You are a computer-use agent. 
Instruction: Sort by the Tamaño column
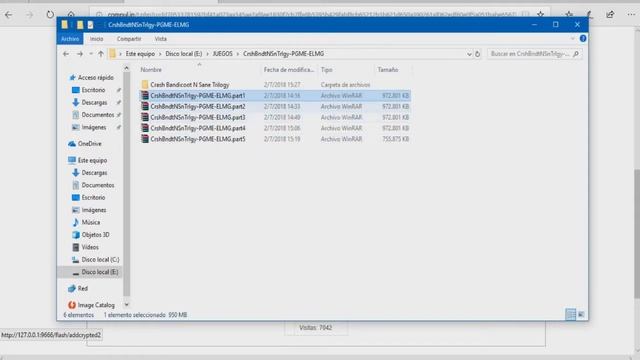point(388,70)
